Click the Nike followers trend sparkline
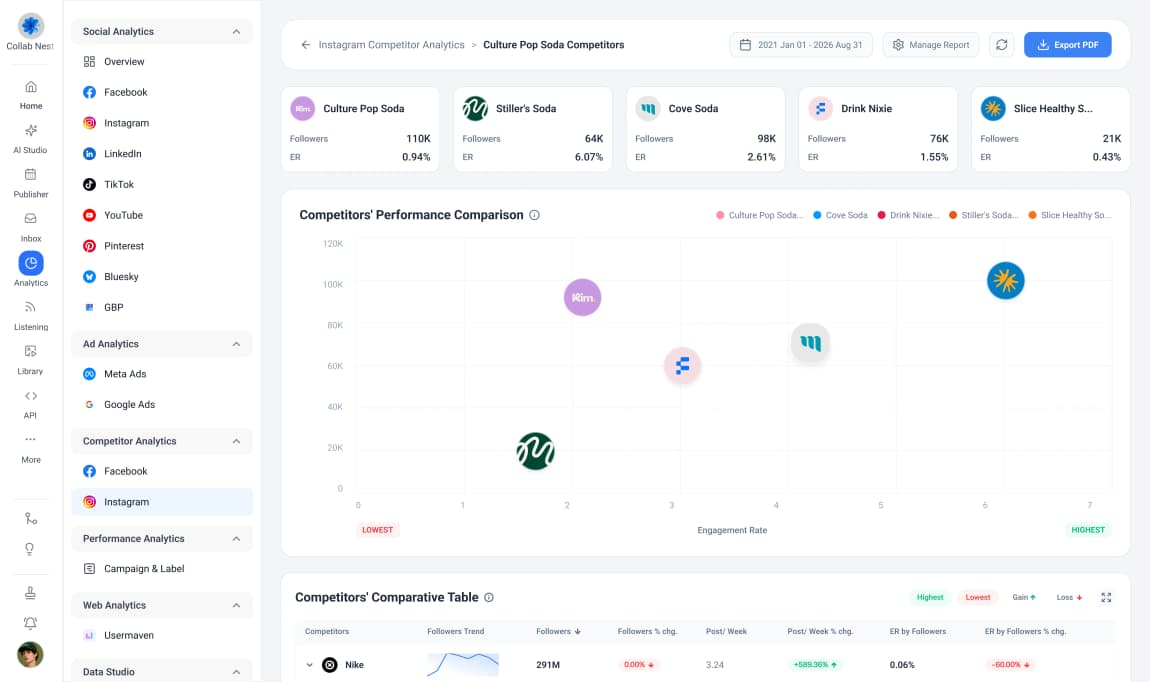1150x682 pixels. point(463,664)
